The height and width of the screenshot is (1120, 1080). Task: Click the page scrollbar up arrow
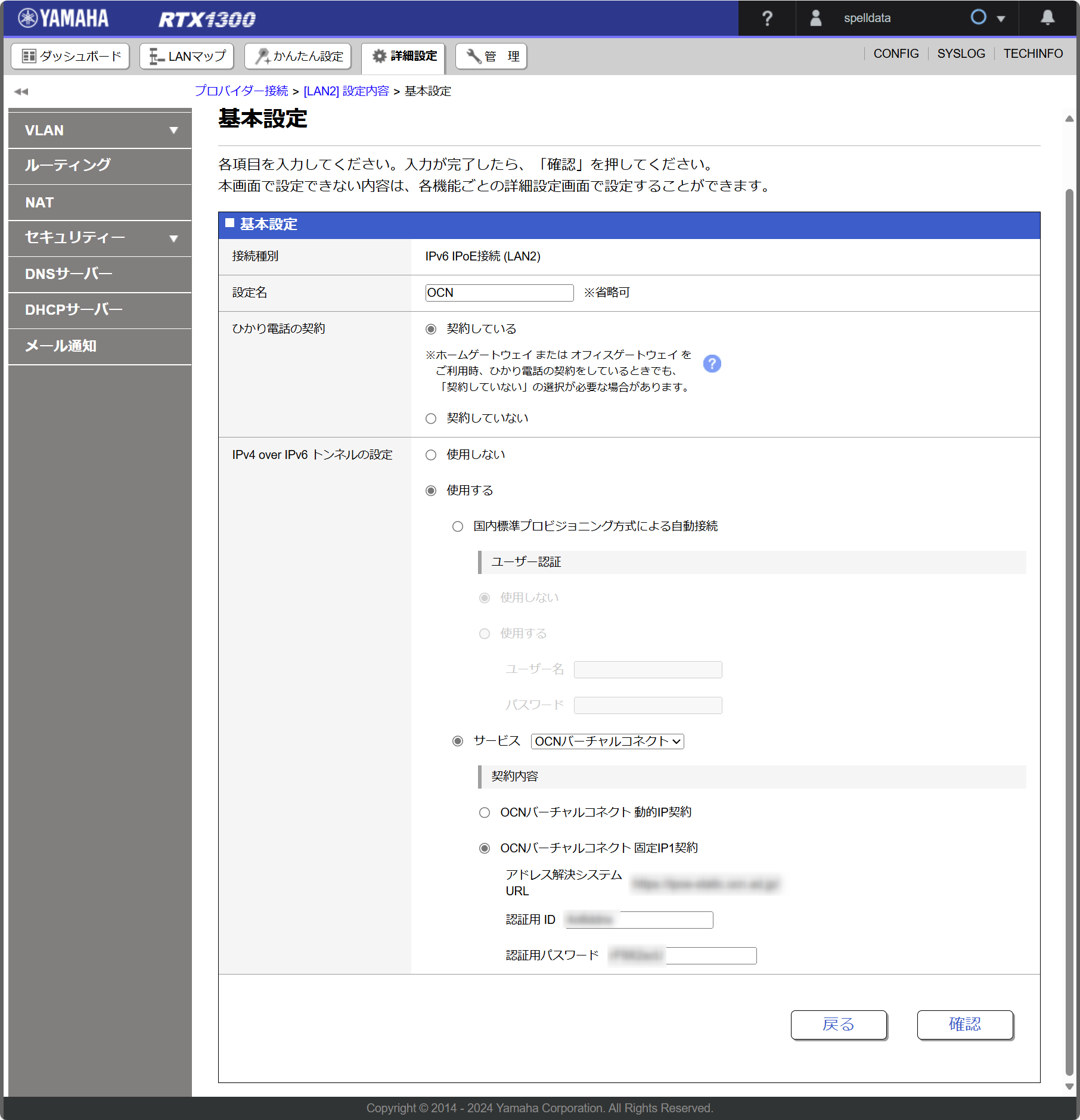(x=1069, y=119)
